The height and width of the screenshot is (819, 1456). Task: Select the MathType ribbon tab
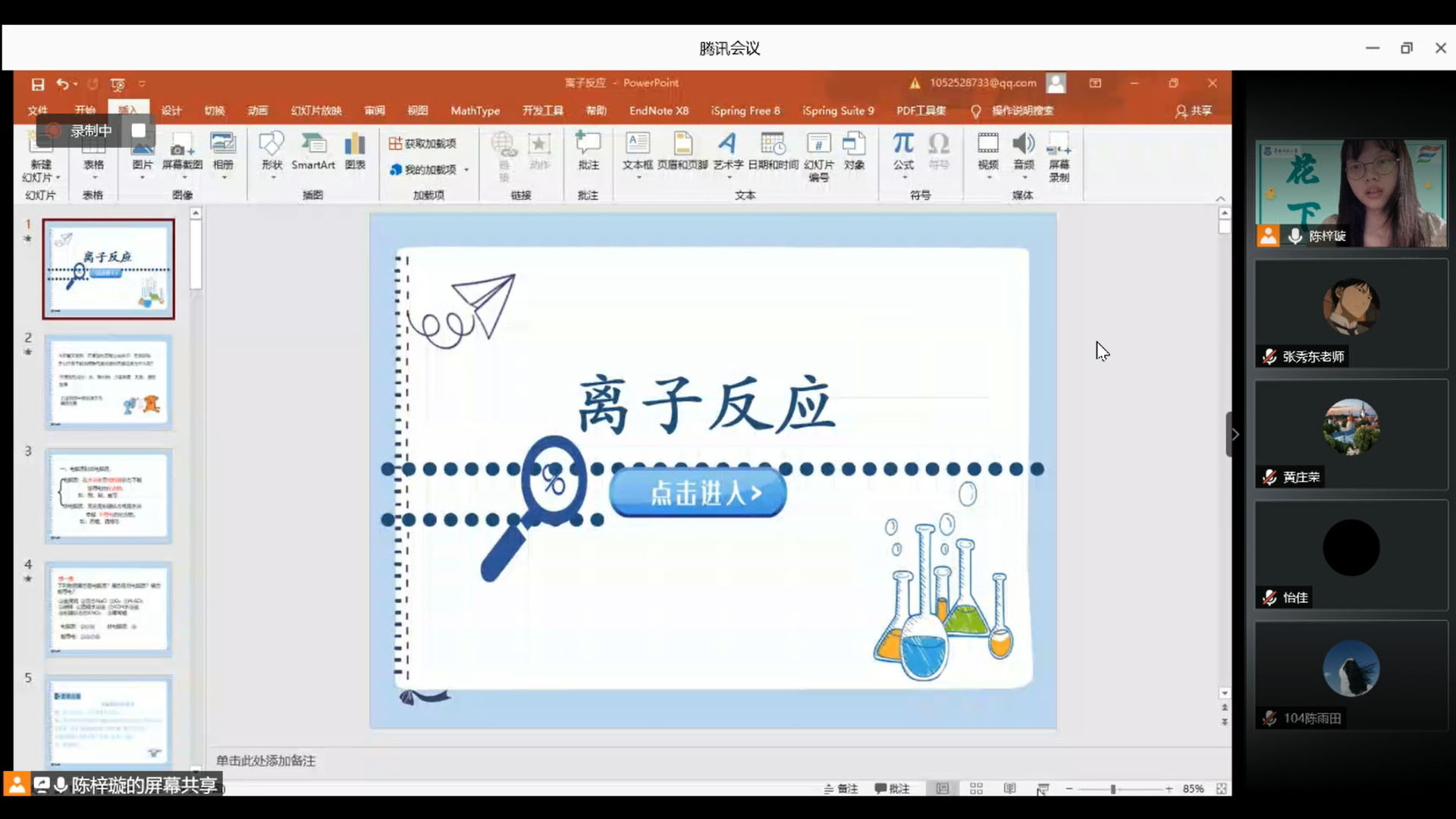coord(476,110)
